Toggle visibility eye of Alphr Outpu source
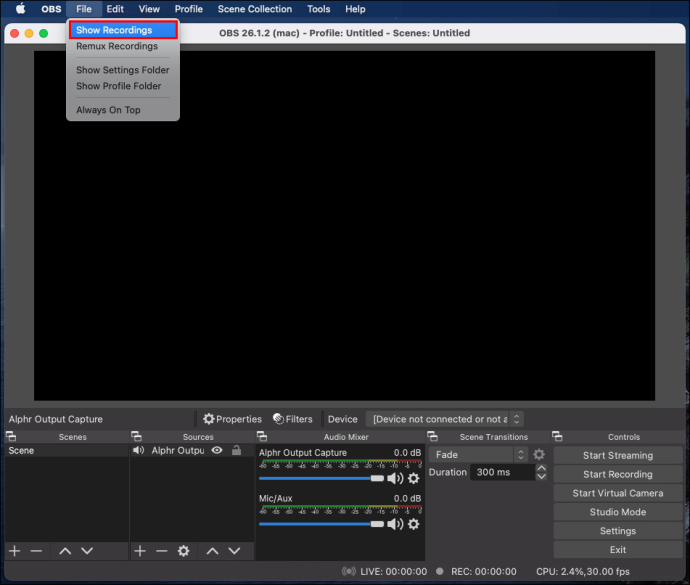 point(217,450)
